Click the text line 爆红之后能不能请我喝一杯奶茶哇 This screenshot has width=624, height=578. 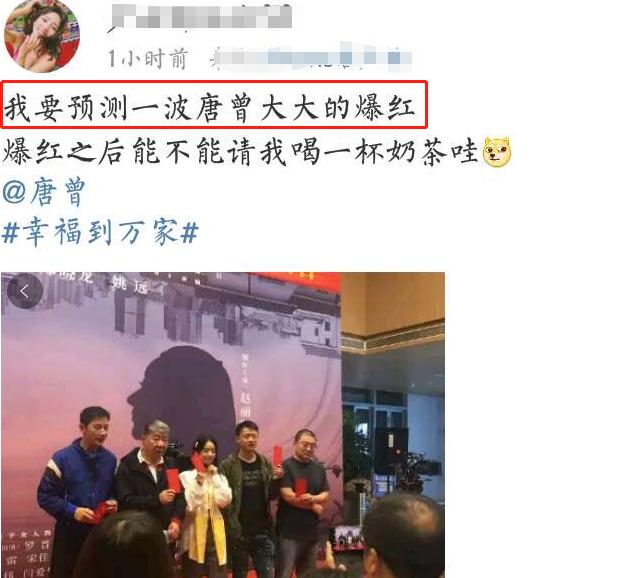point(240,152)
